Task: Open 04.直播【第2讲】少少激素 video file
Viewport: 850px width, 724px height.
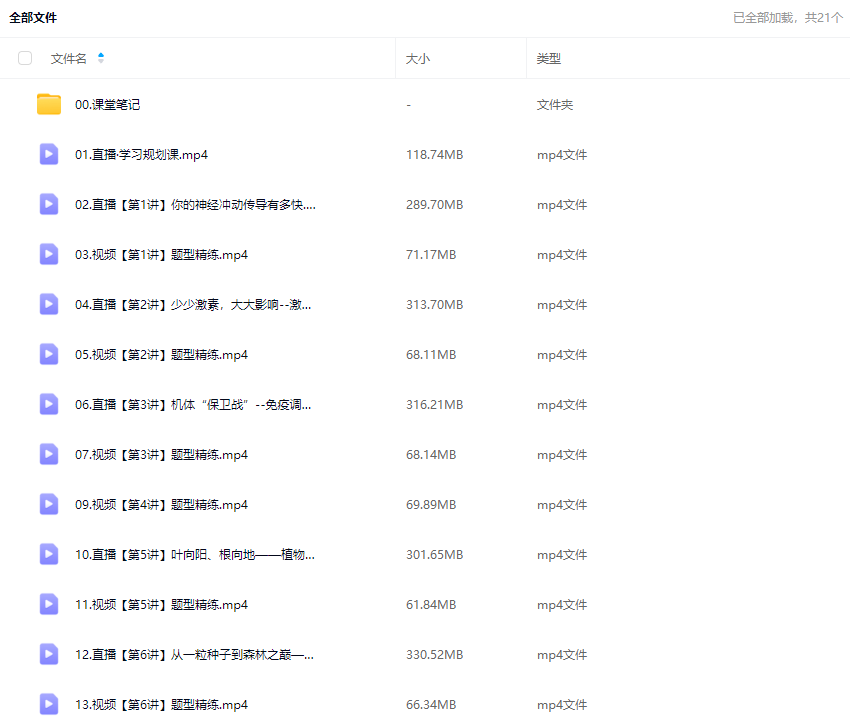Action: click(193, 305)
